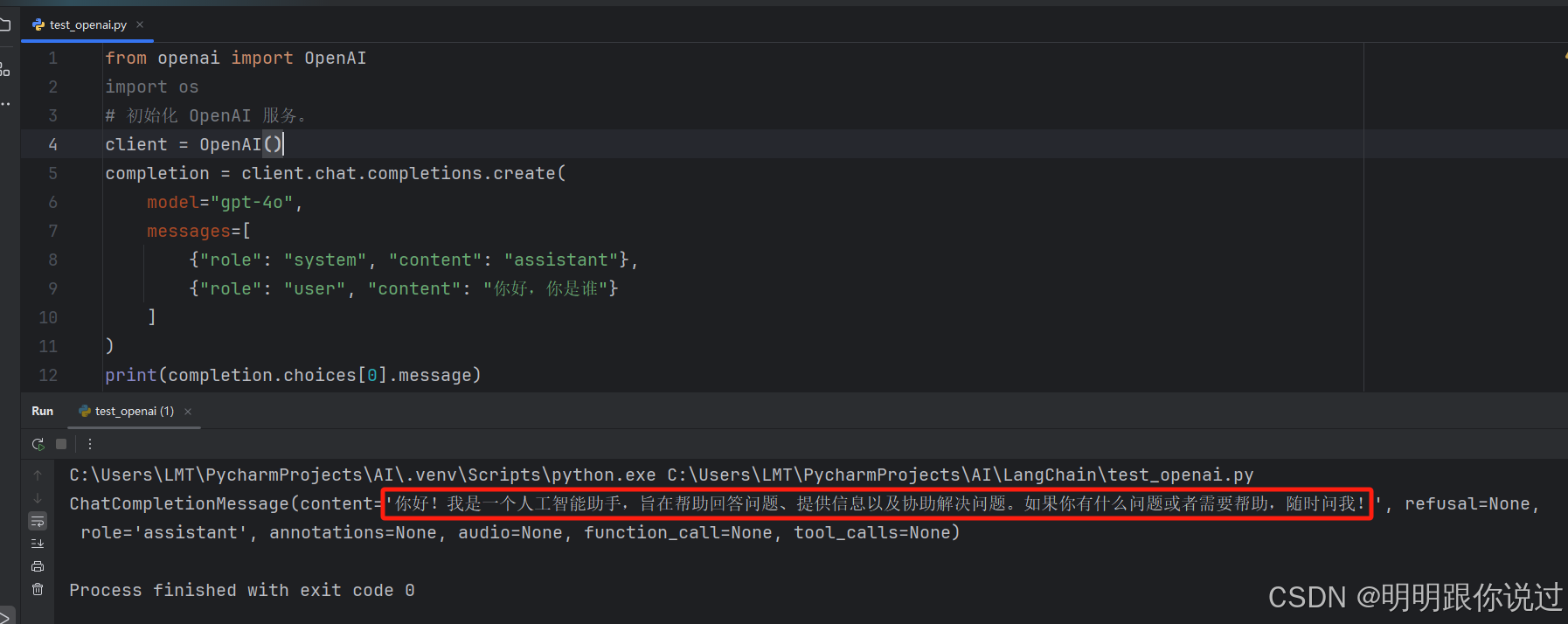This screenshot has height=624, width=1568.
Task: Close the test_openai (1) run tab
Action: 188,412
